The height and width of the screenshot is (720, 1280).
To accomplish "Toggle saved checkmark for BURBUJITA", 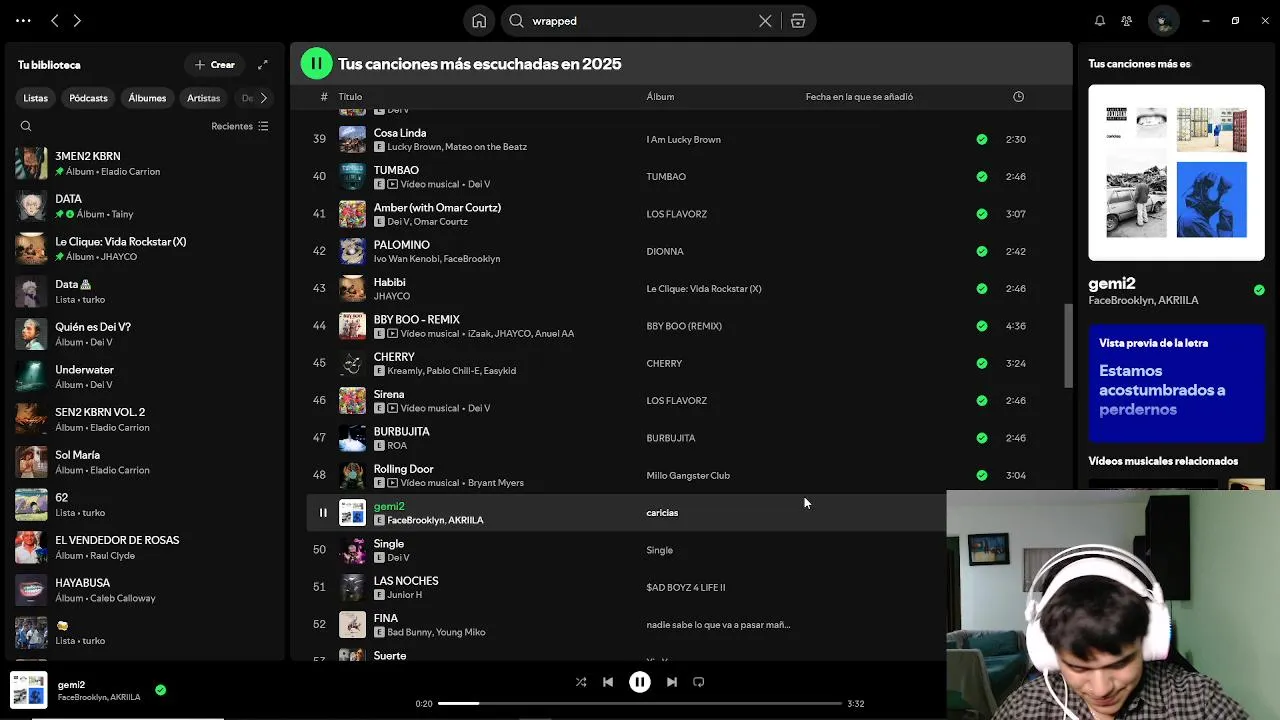I will (982, 438).
